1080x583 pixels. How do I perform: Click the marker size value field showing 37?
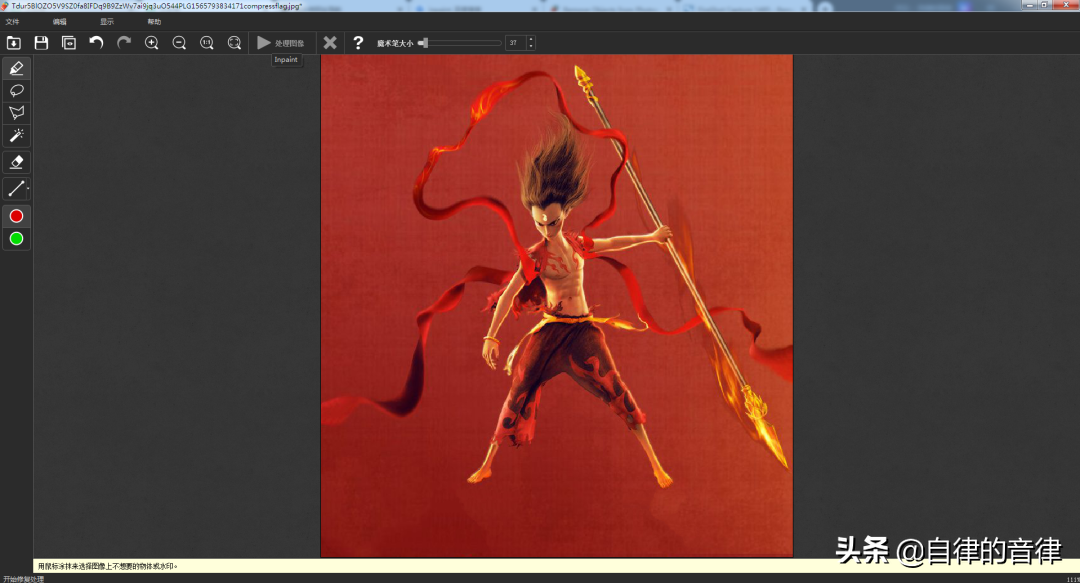click(x=515, y=43)
